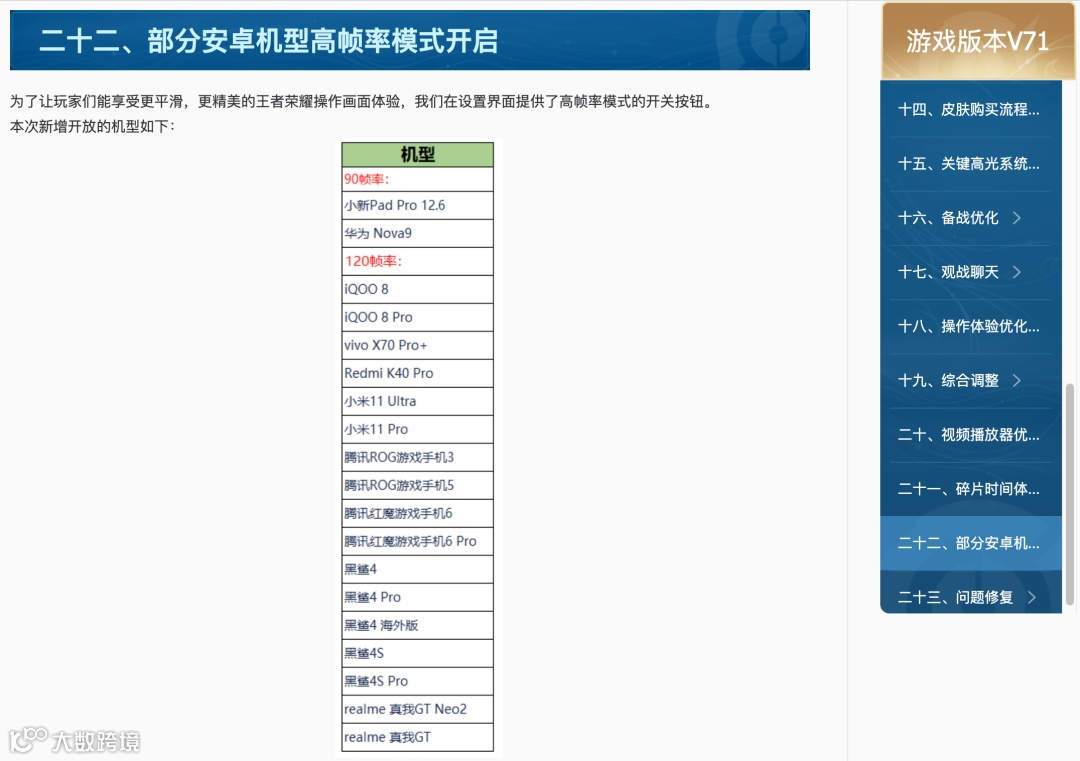Click the 机型 table header cell
The width and height of the screenshot is (1080, 761).
click(417, 154)
